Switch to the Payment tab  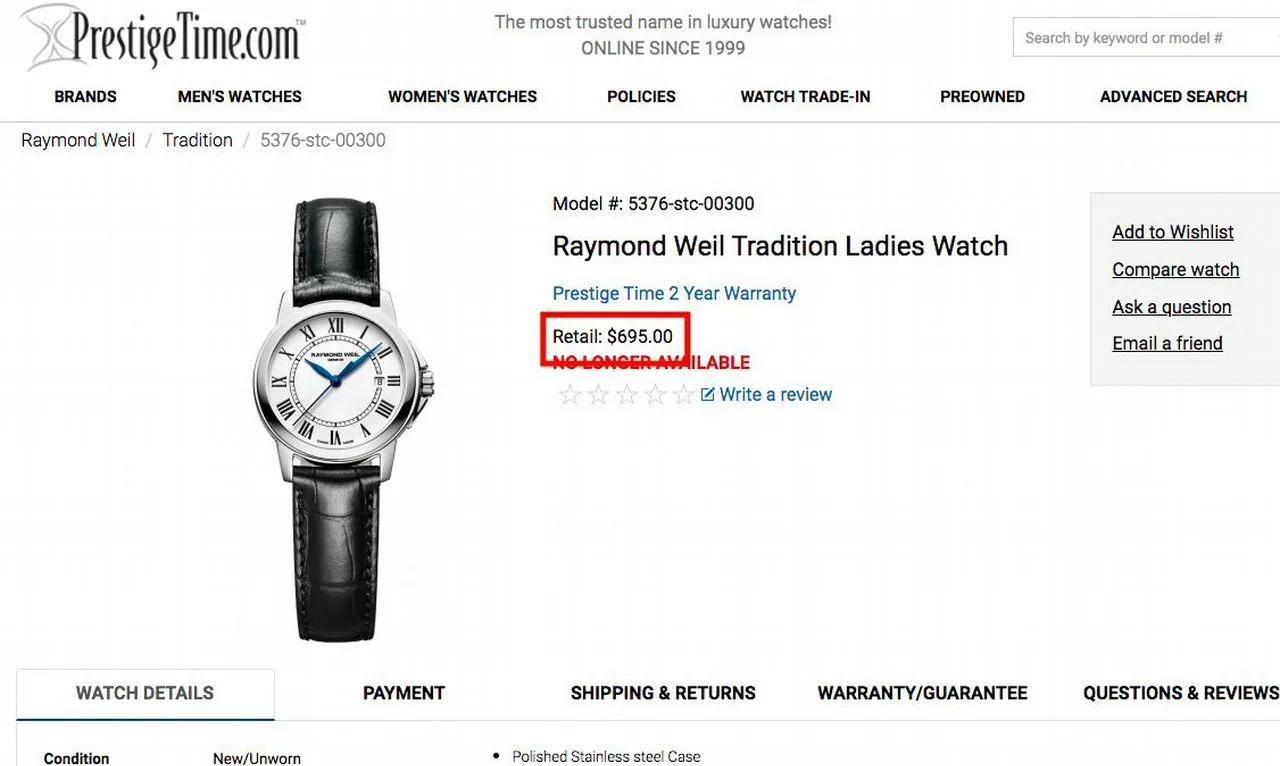(404, 693)
